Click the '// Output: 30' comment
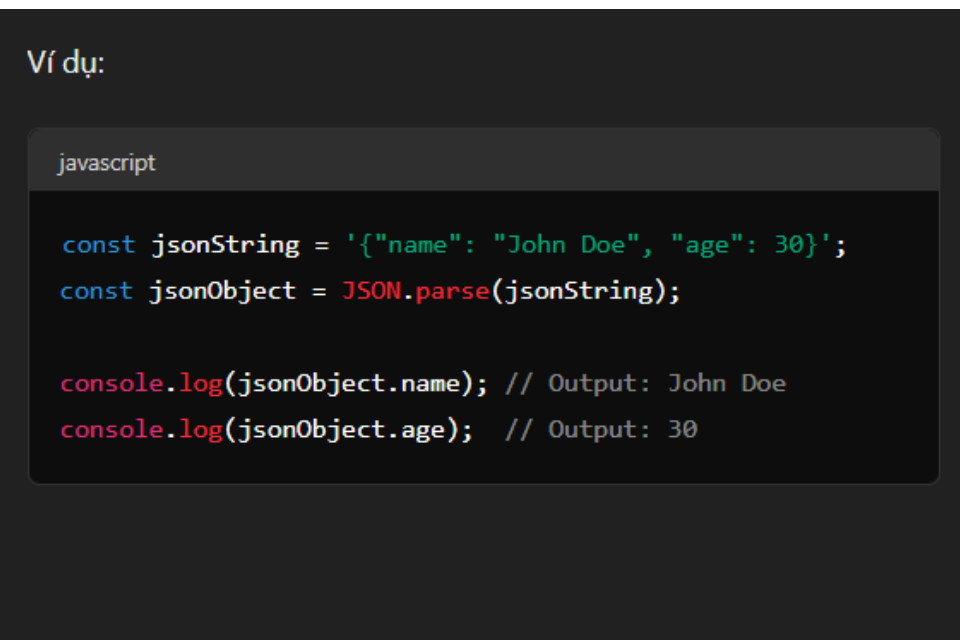 (601, 430)
